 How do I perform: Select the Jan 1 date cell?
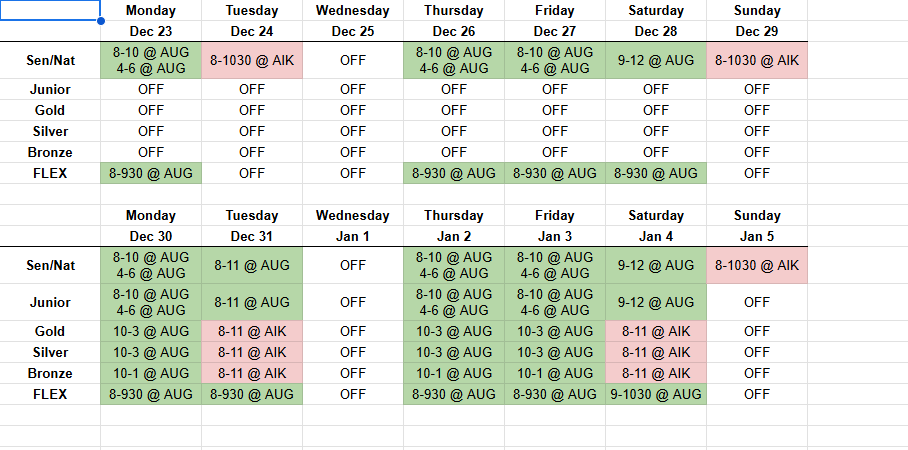(353, 237)
